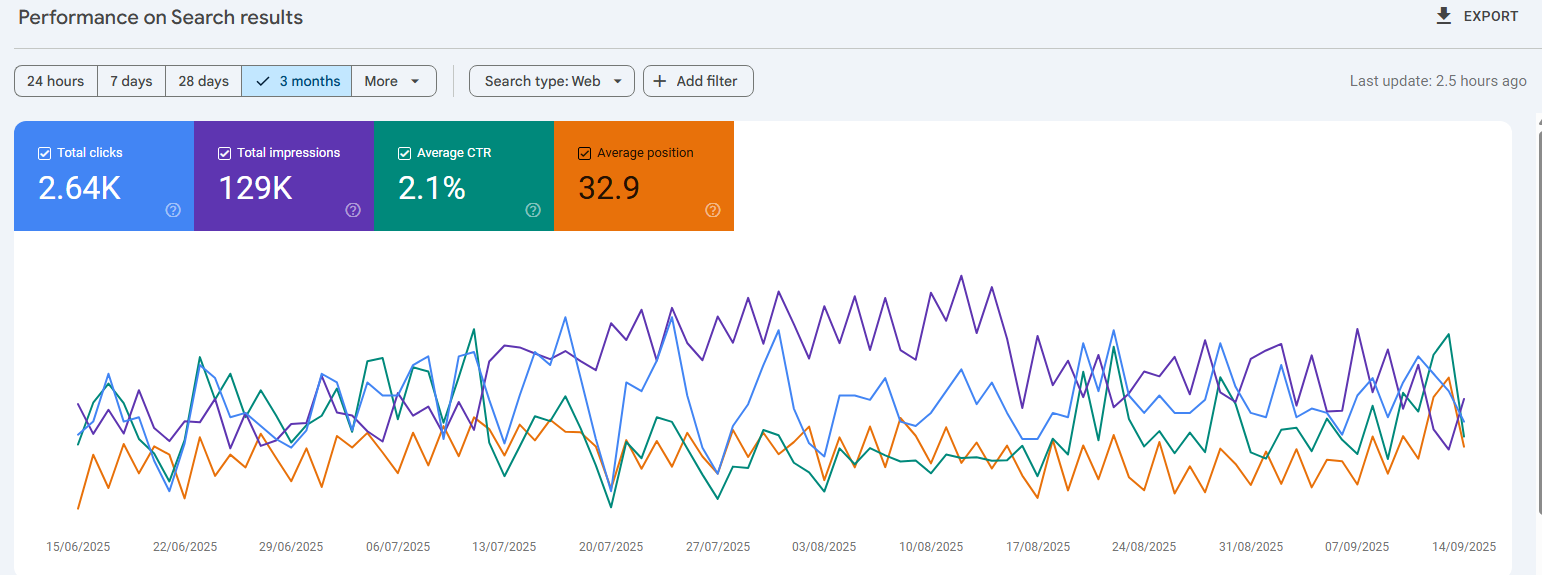Open help icon on Total clicks card

[x=173, y=210]
